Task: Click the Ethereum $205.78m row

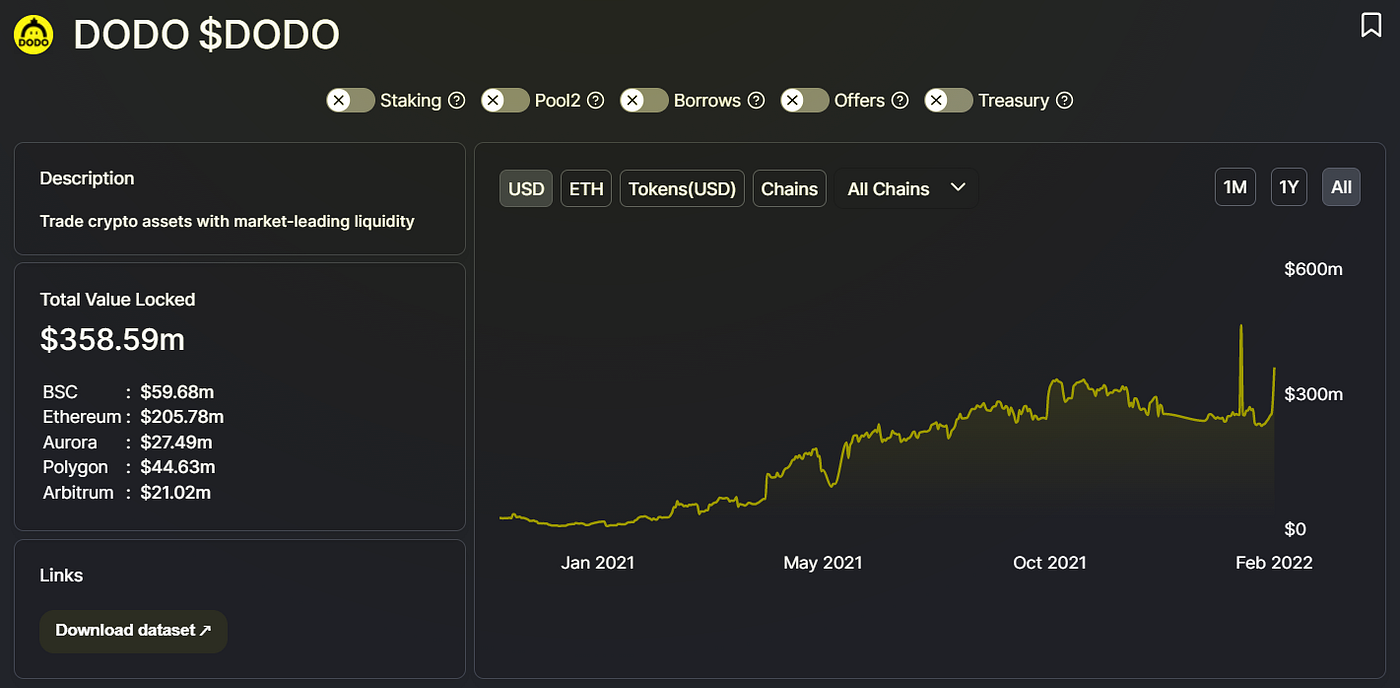Action: [133, 417]
